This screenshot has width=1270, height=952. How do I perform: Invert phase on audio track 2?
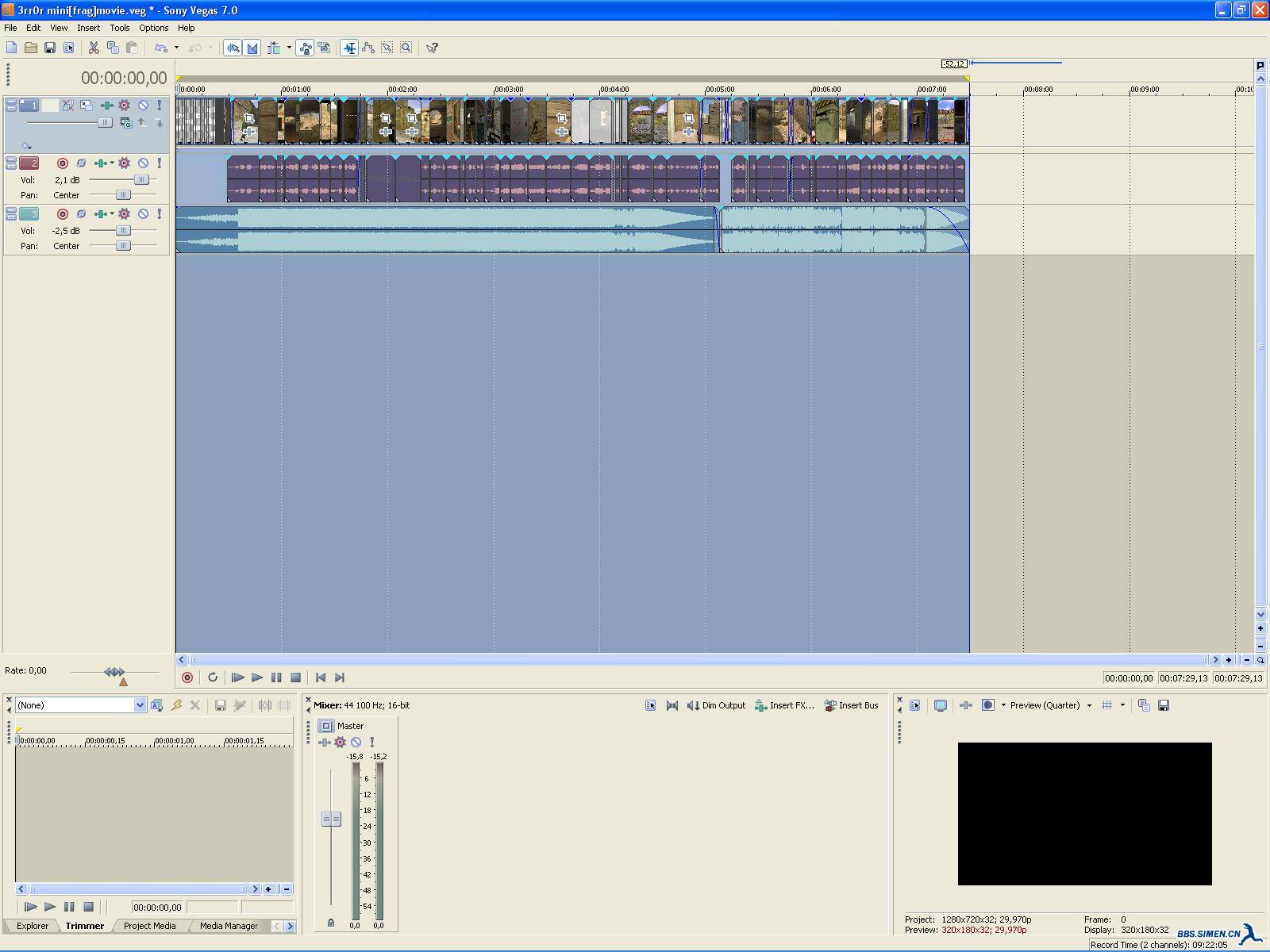tap(81, 163)
